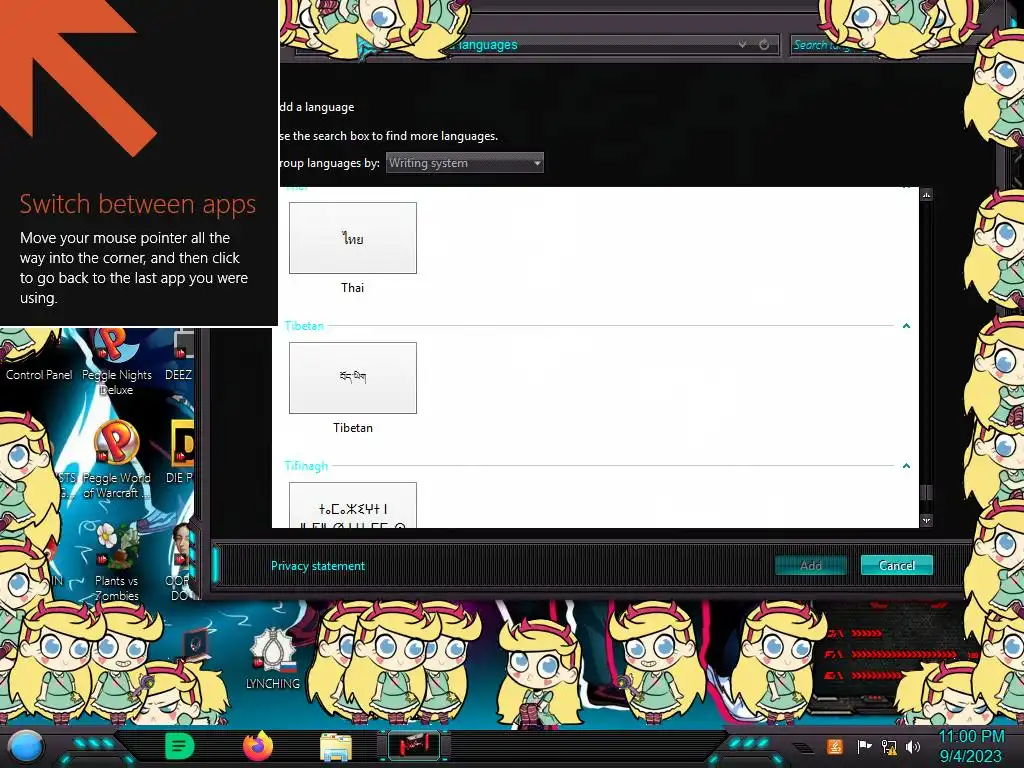Click the Tibetan group header text
The image size is (1024, 768).
(x=304, y=325)
